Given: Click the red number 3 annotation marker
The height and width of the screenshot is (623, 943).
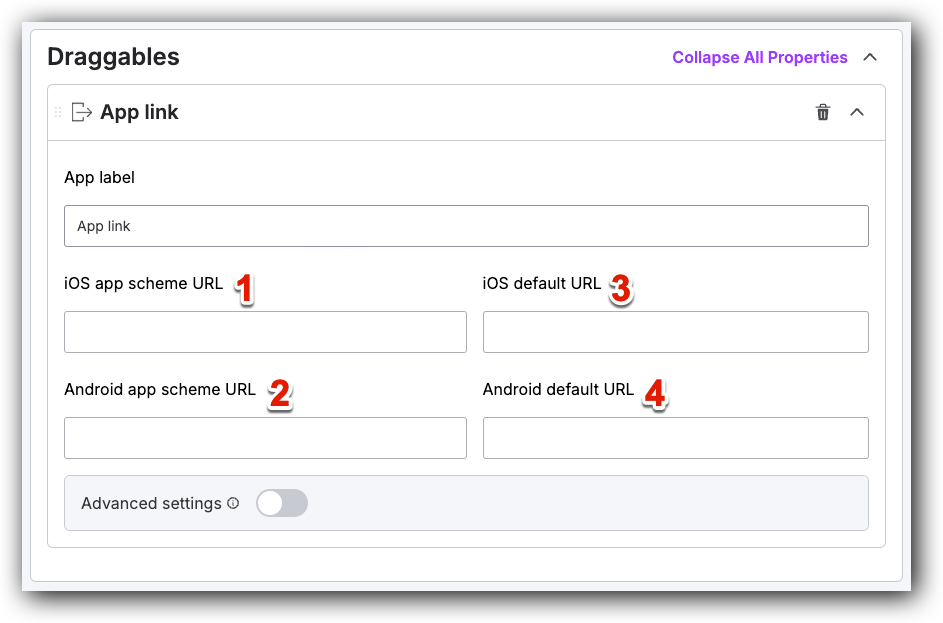Looking at the screenshot, I should click(x=620, y=290).
